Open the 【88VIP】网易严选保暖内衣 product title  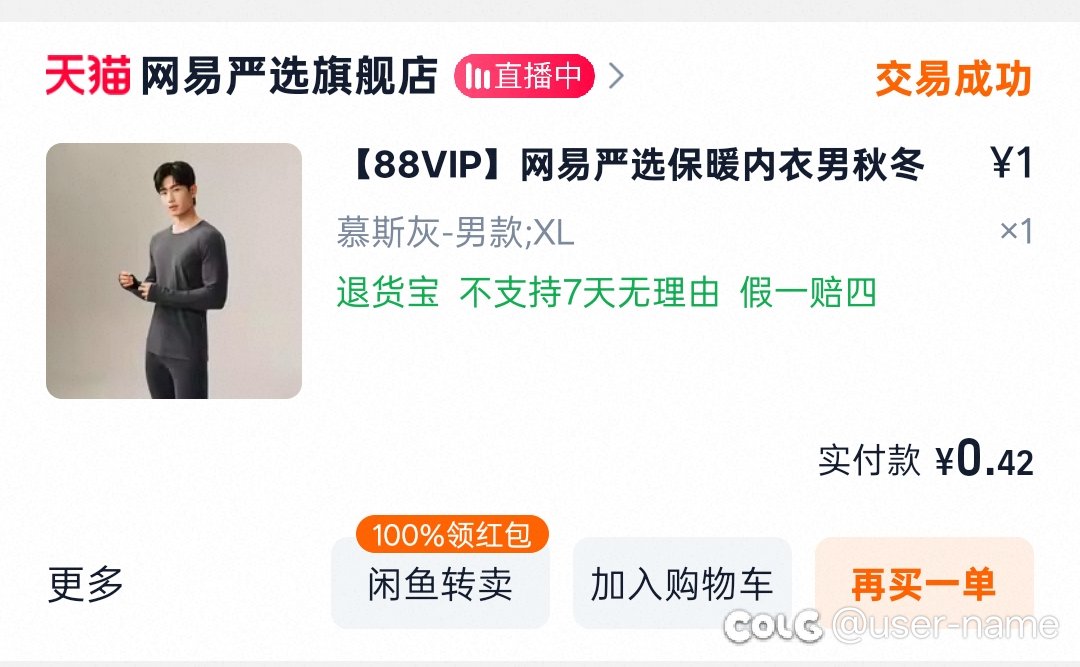pos(636,165)
